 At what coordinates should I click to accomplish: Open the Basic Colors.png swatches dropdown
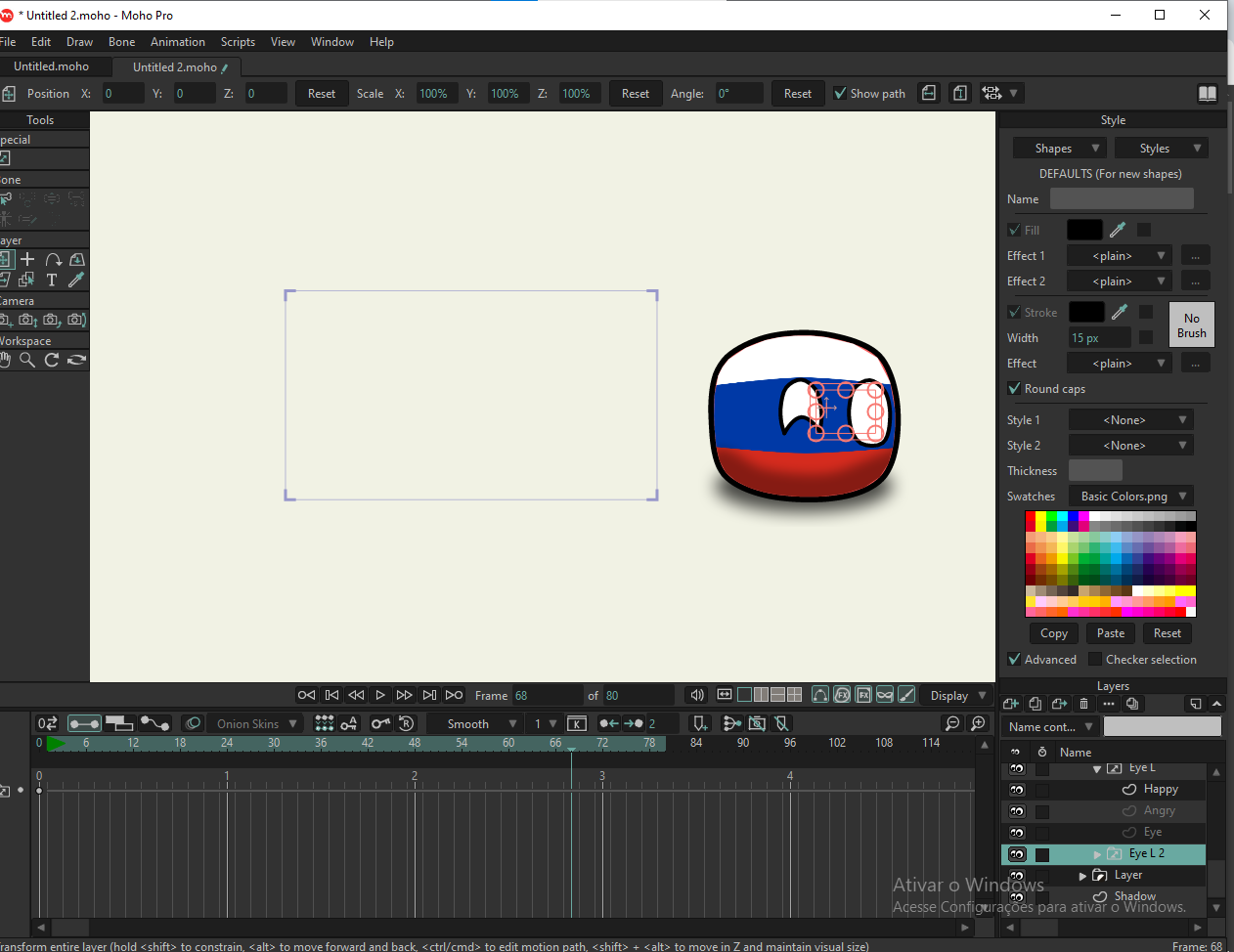1130,496
